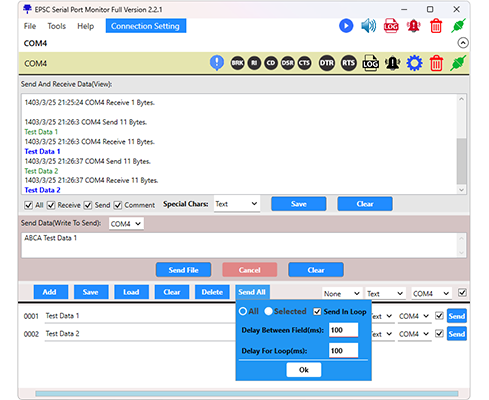Click the Delay Between Field input

click(344, 330)
